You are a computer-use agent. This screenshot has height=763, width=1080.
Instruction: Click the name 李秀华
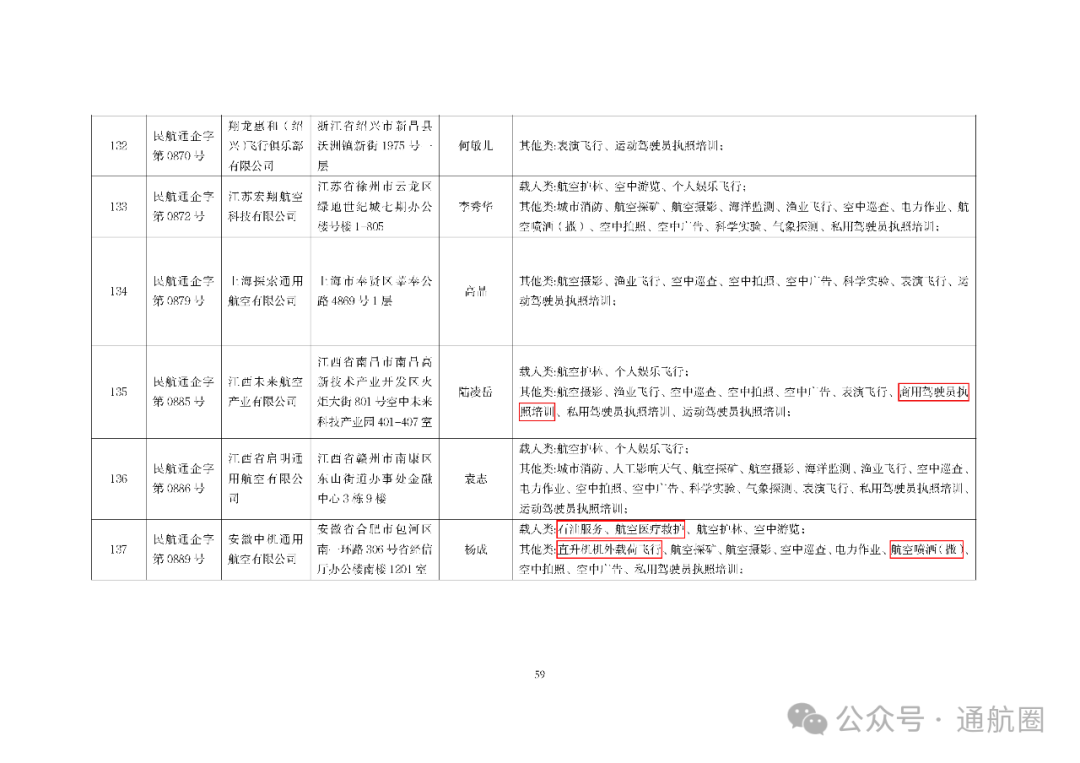[x=476, y=207]
